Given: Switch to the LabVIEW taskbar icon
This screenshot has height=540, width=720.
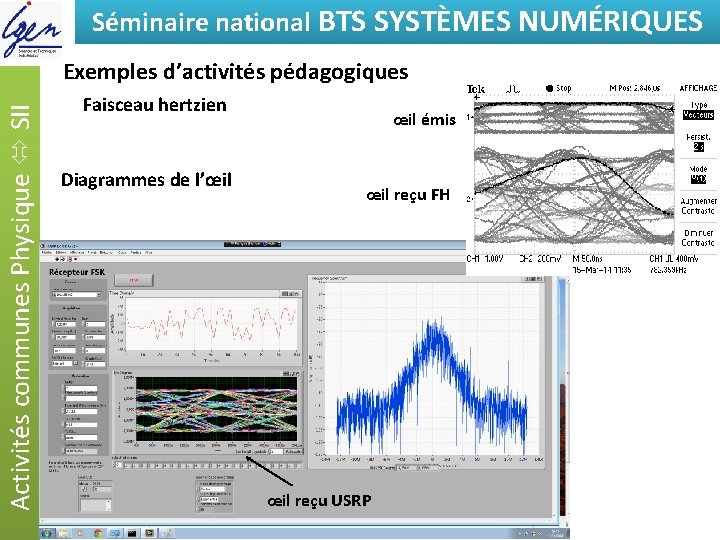Looking at the screenshot, I should point(149,533).
